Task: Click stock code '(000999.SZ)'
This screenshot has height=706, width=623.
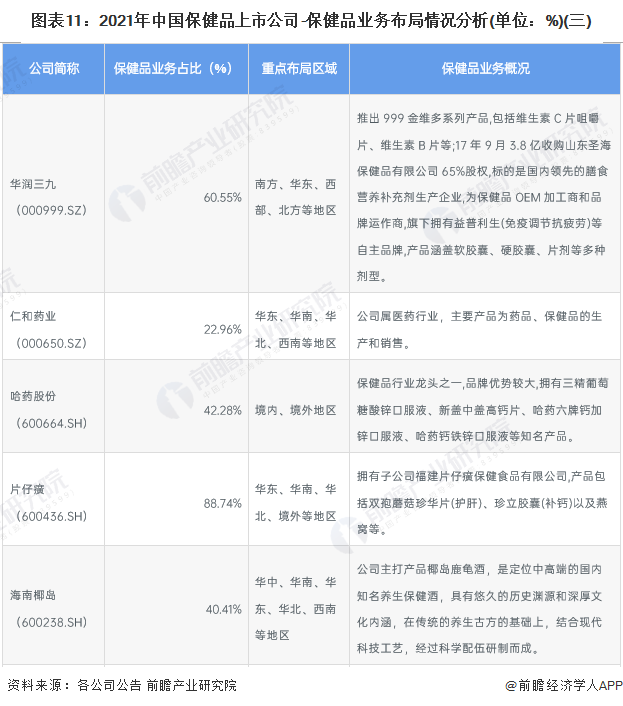Action: point(51,210)
